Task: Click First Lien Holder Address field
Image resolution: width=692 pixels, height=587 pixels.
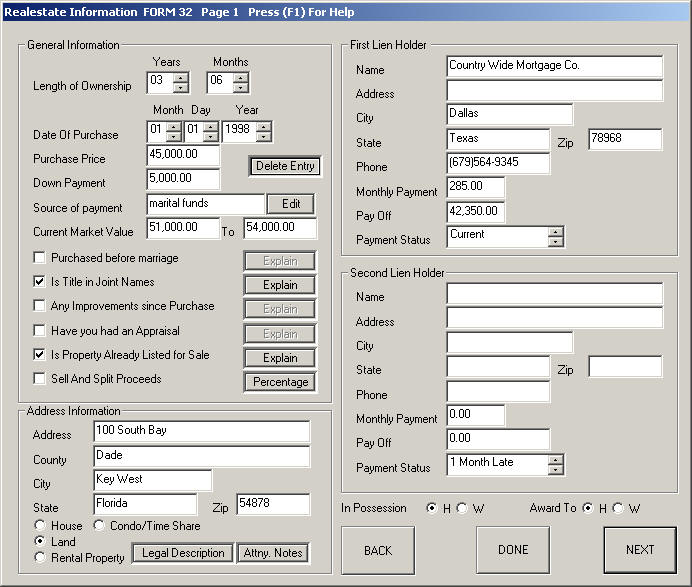Action: (554, 90)
